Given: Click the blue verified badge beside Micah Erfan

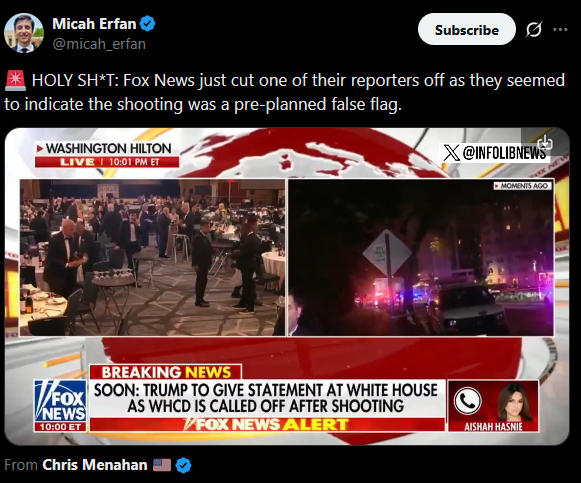Looking at the screenshot, I should click(147, 24).
